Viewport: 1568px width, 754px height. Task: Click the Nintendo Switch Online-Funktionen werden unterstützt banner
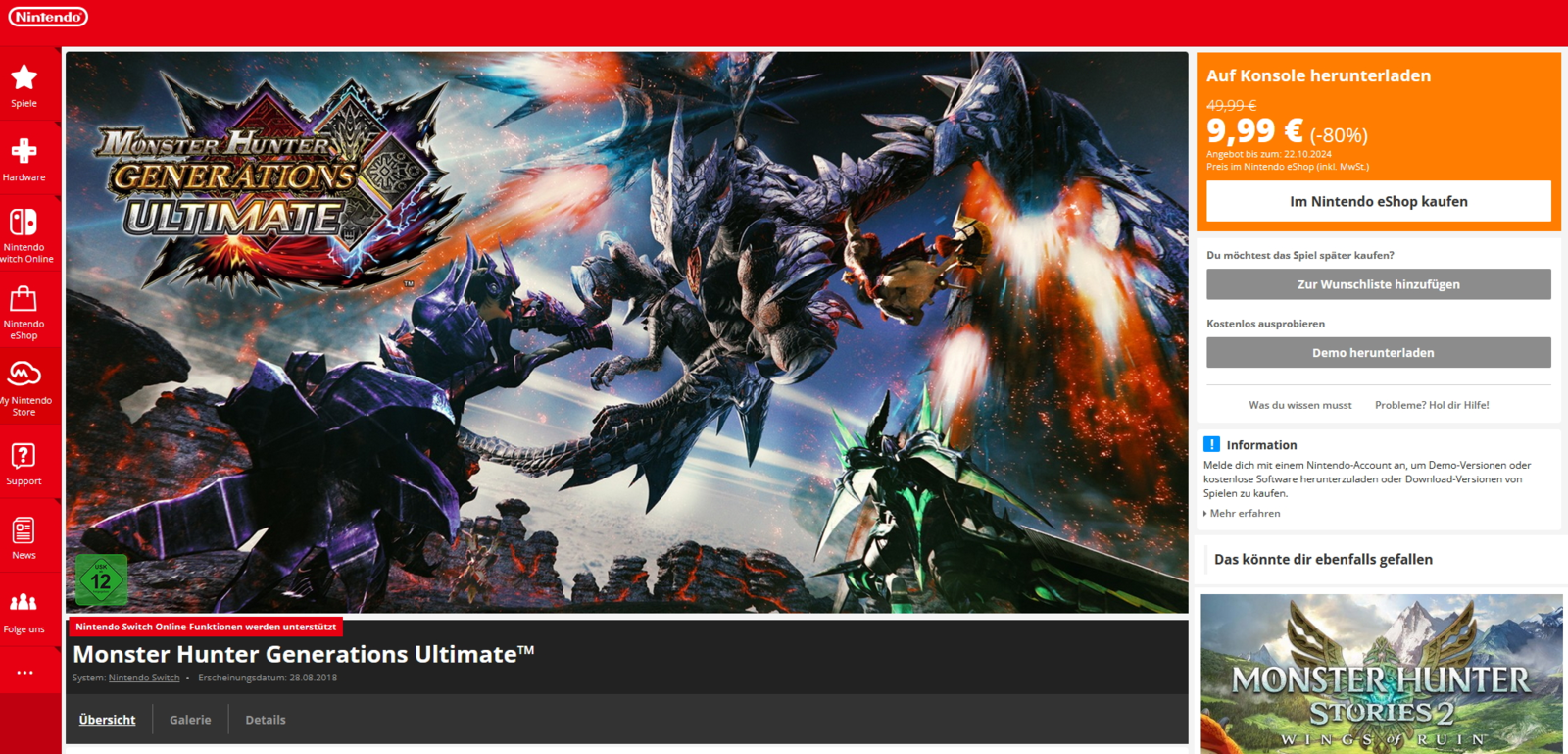[206, 627]
